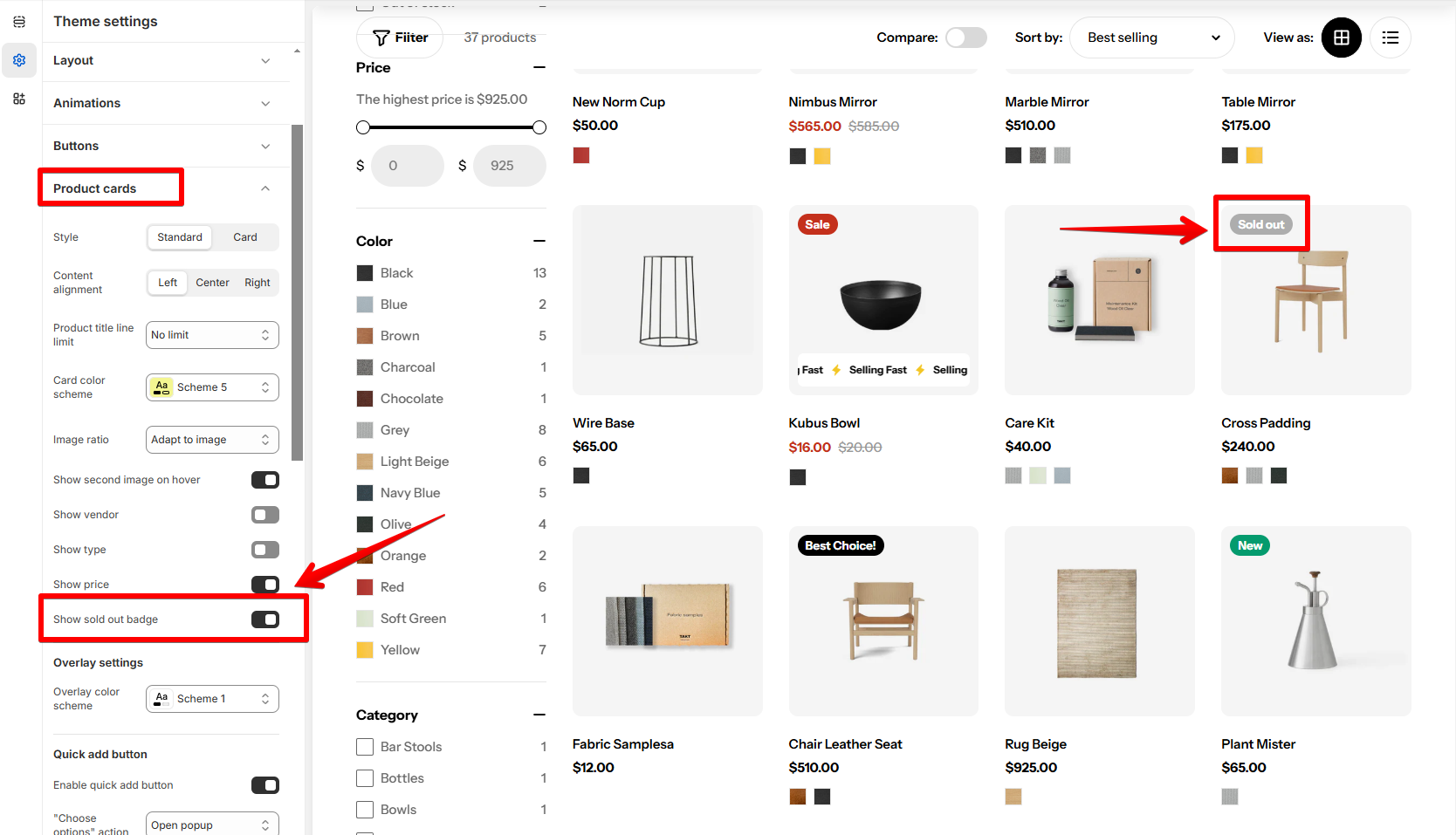The height and width of the screenshot is (835, 1456).
Task: Open the Chair Leather Seat product link
Action: tap(845, 744)
